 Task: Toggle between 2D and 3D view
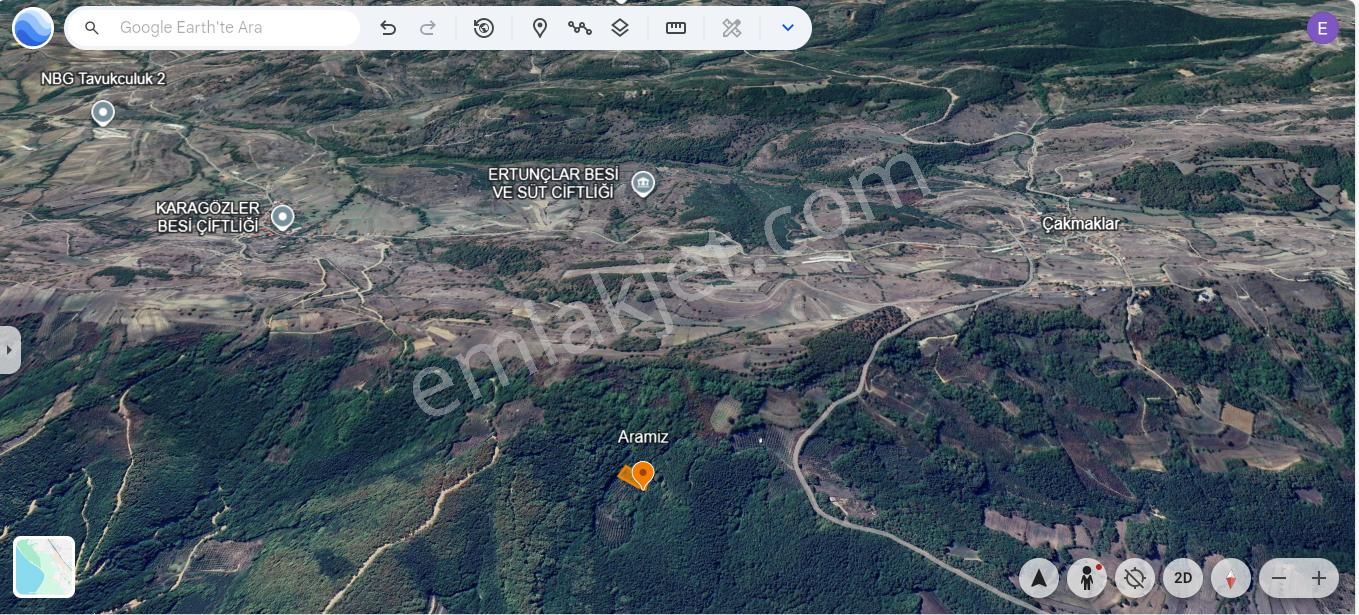1183,578
